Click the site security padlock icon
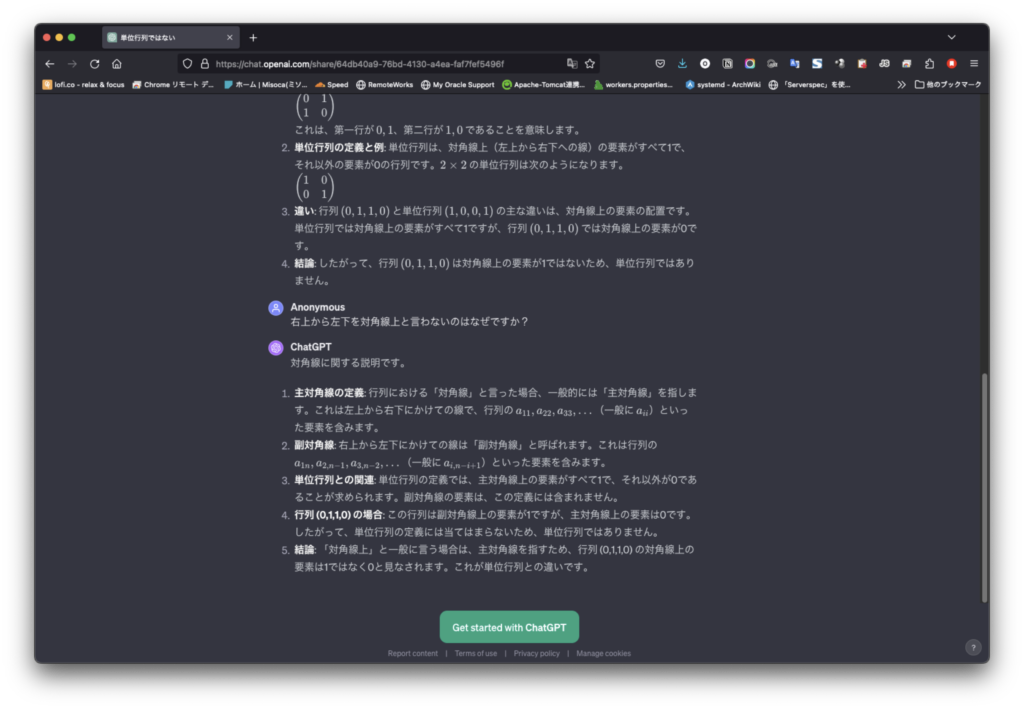 (x=204, y=63)
